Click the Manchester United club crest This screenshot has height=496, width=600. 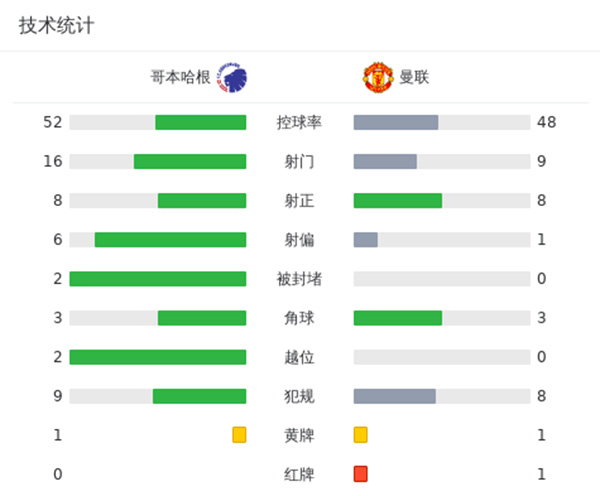point(377,76)
